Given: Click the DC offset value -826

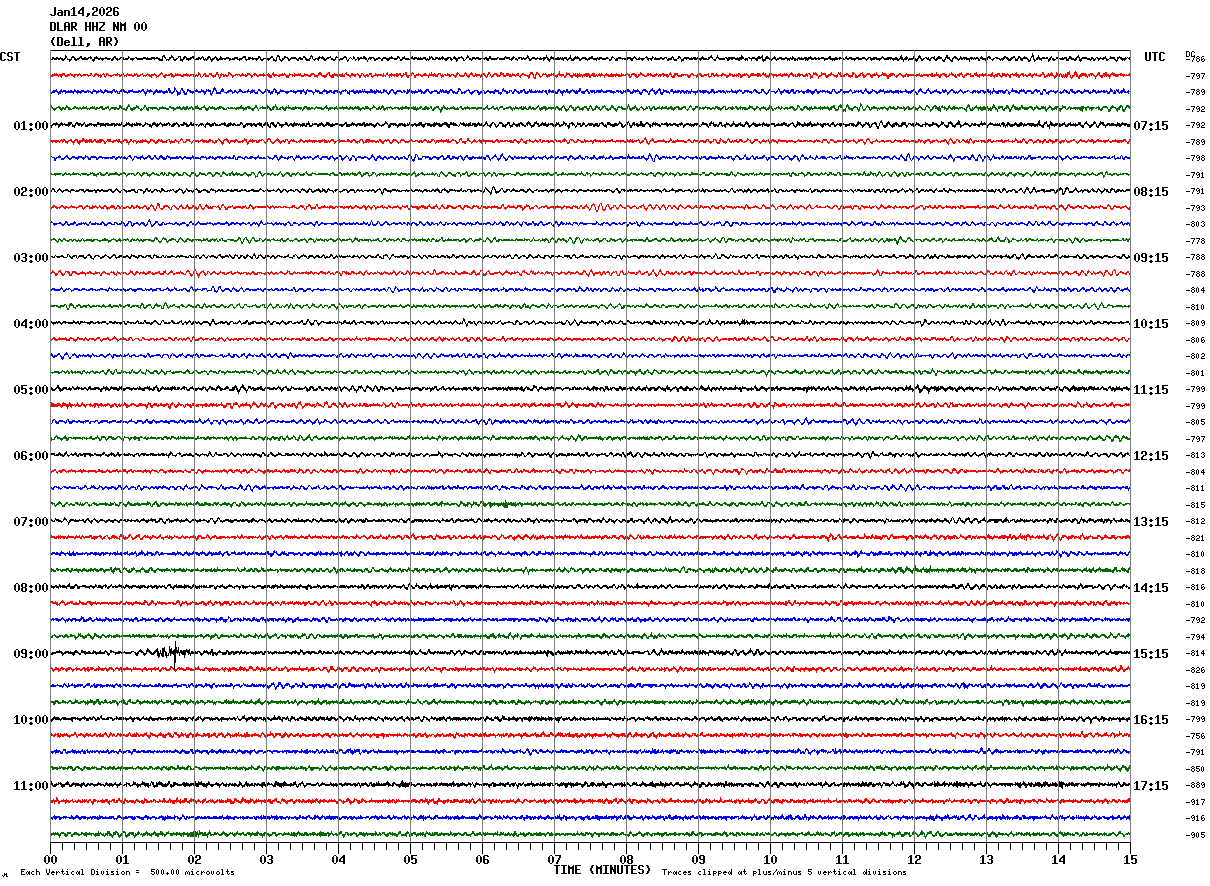Looking at the screenshot, I should pyautogui.click(x=1195, y=670).
